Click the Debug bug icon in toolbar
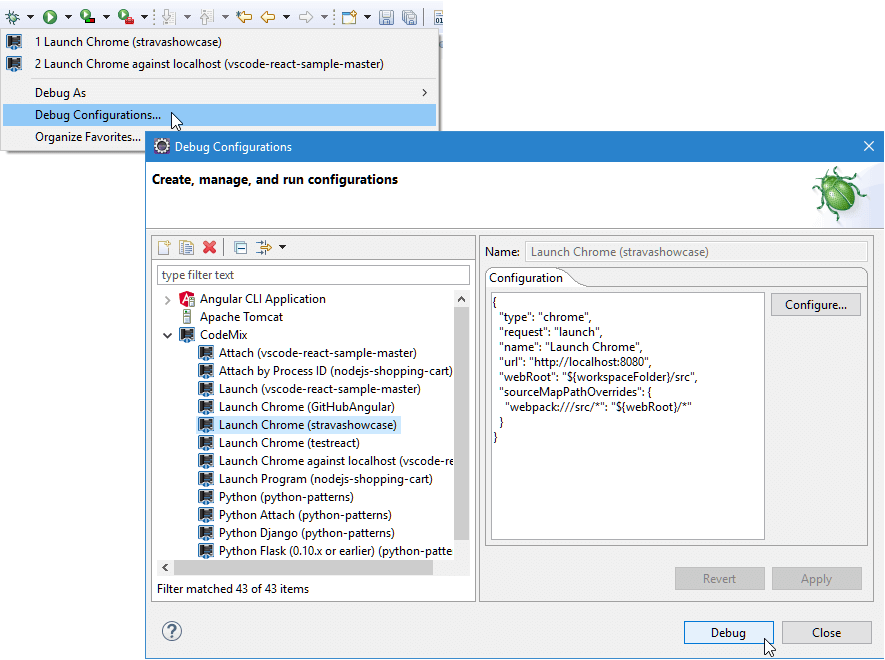Screen dimensions: 885x660 [12, 18]
